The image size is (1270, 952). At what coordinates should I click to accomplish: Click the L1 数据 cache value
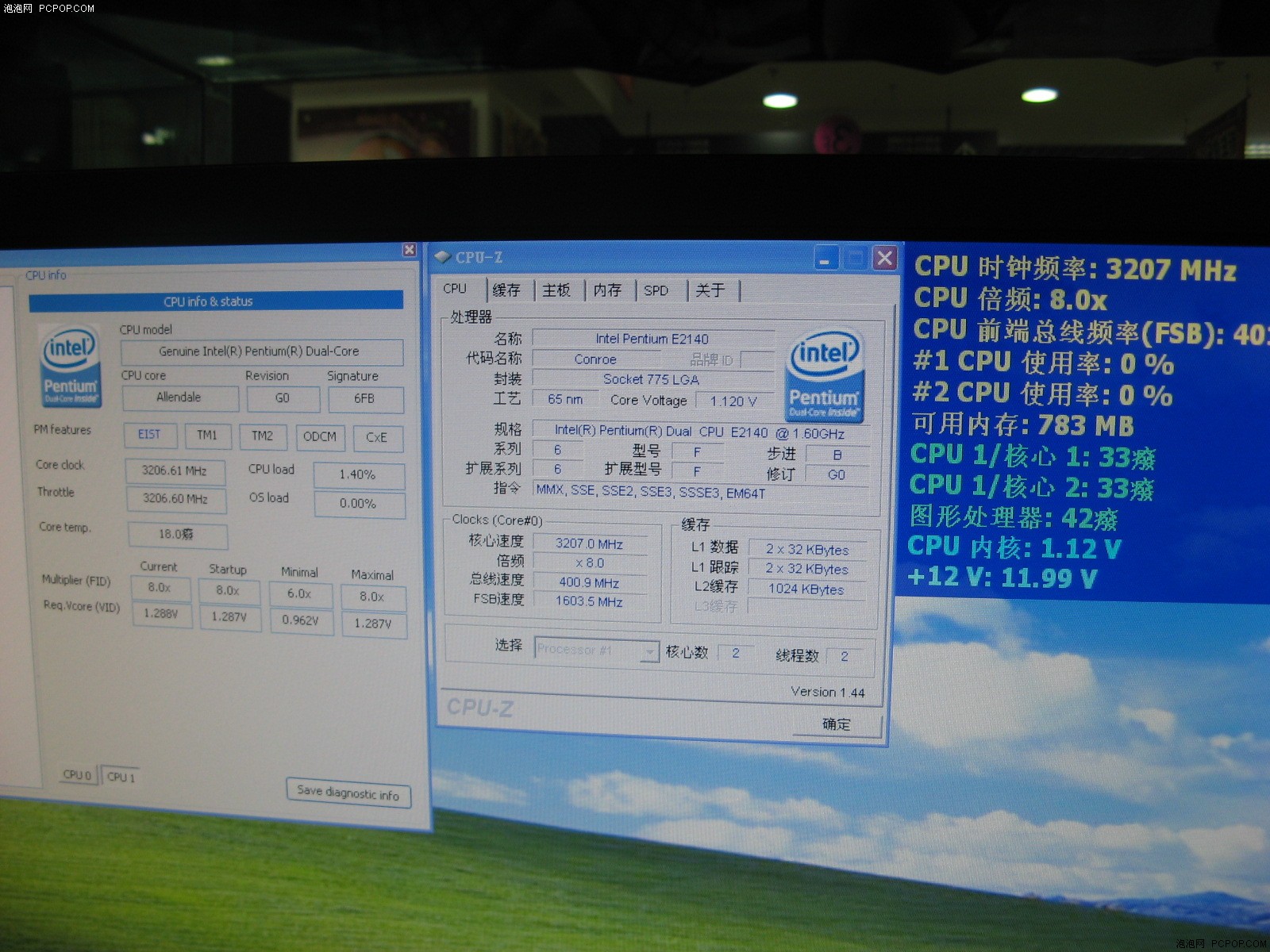click(807, 549)
